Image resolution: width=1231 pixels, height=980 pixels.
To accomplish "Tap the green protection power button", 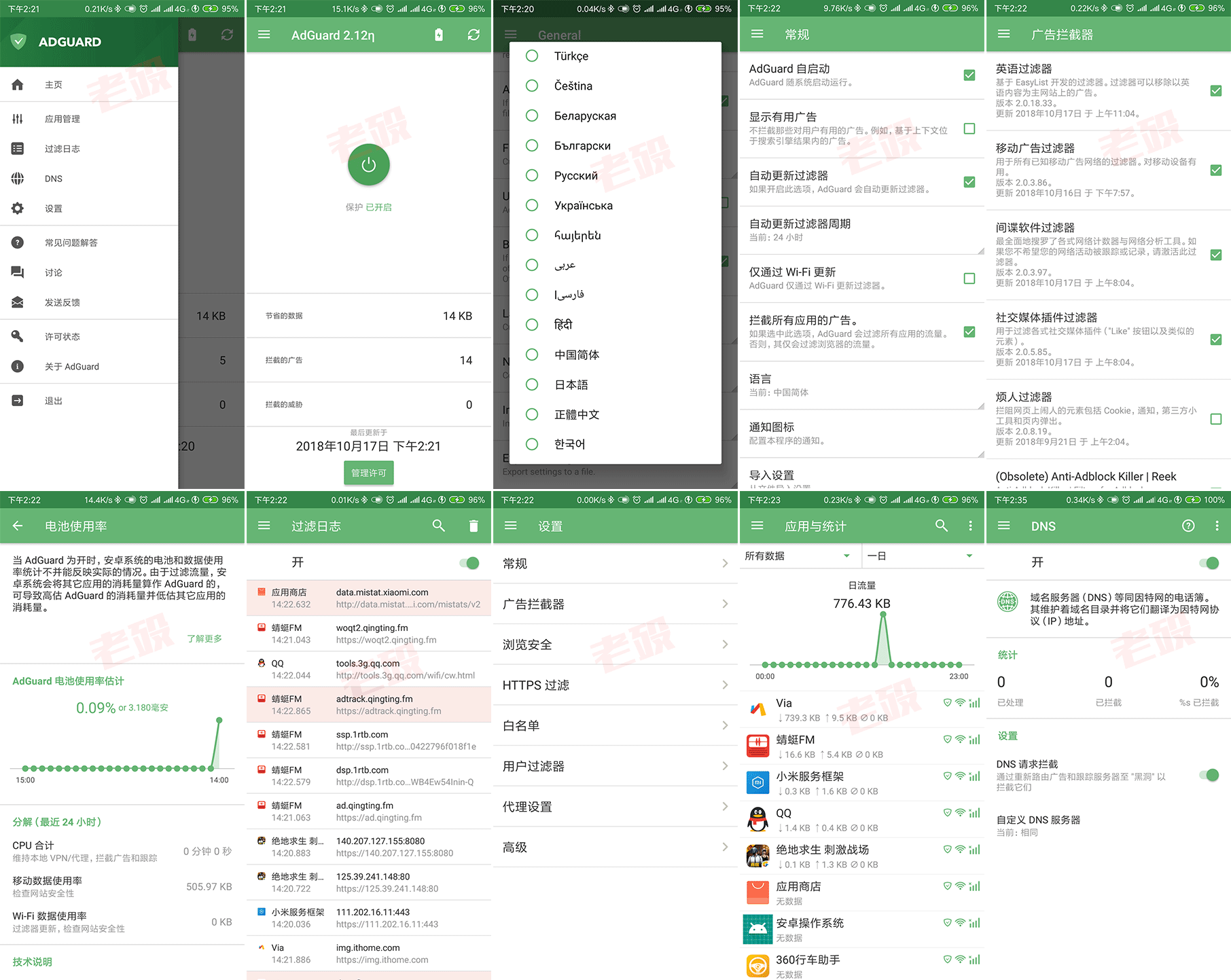I will click(x=369, y=164).
